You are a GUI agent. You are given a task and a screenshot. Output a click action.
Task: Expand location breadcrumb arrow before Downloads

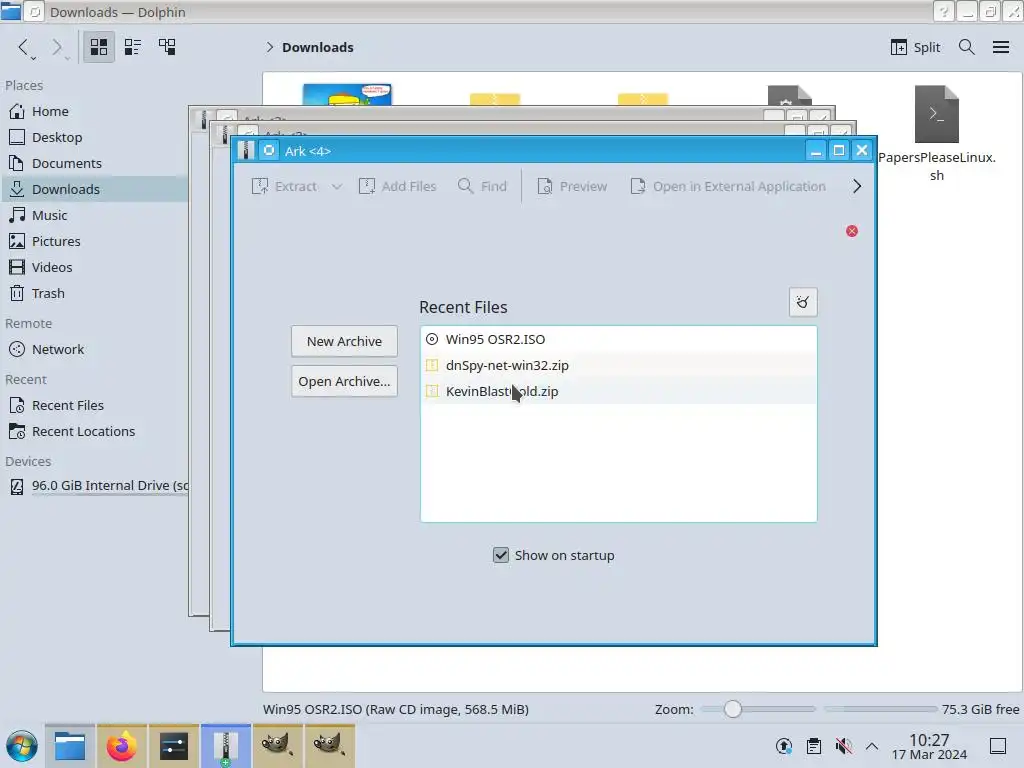[x=269, y=48]
